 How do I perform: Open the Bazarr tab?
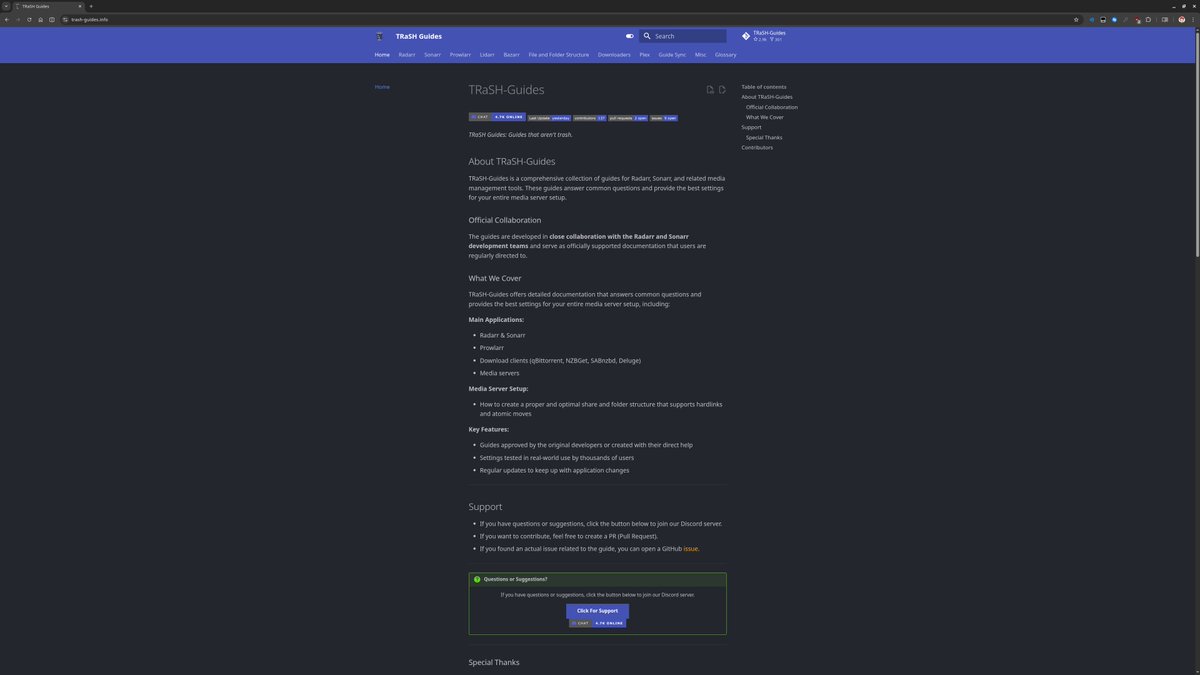511,55
